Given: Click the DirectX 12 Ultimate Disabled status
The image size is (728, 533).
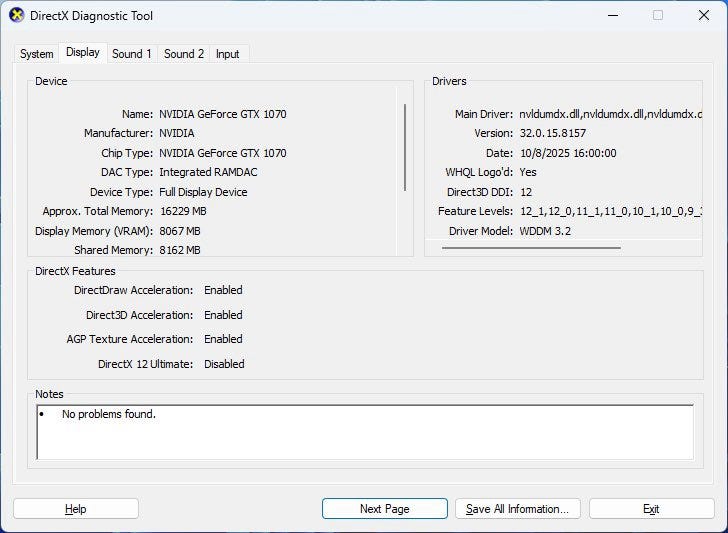Looking at the screenshot, I should click(224, 364).
